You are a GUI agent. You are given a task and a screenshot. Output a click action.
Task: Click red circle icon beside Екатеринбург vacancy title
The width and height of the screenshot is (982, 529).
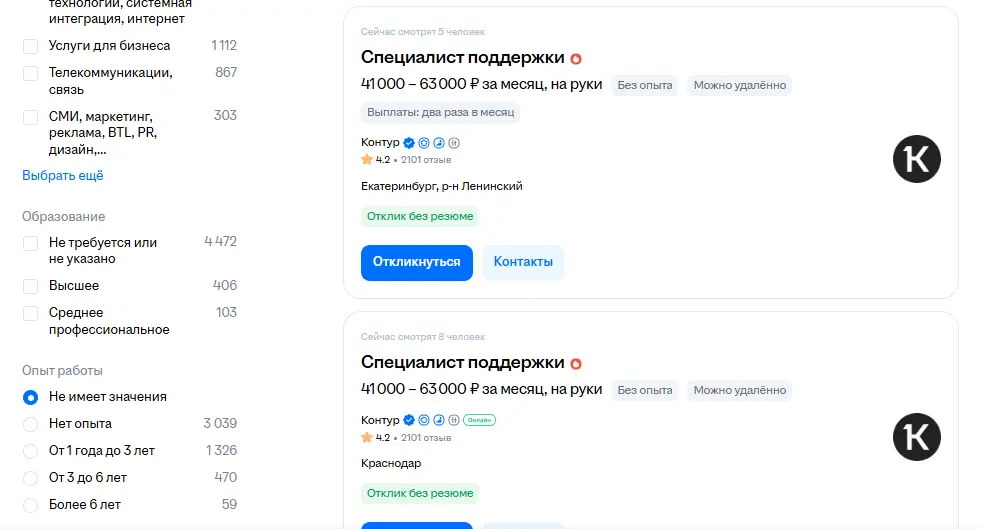coord(576,59)
